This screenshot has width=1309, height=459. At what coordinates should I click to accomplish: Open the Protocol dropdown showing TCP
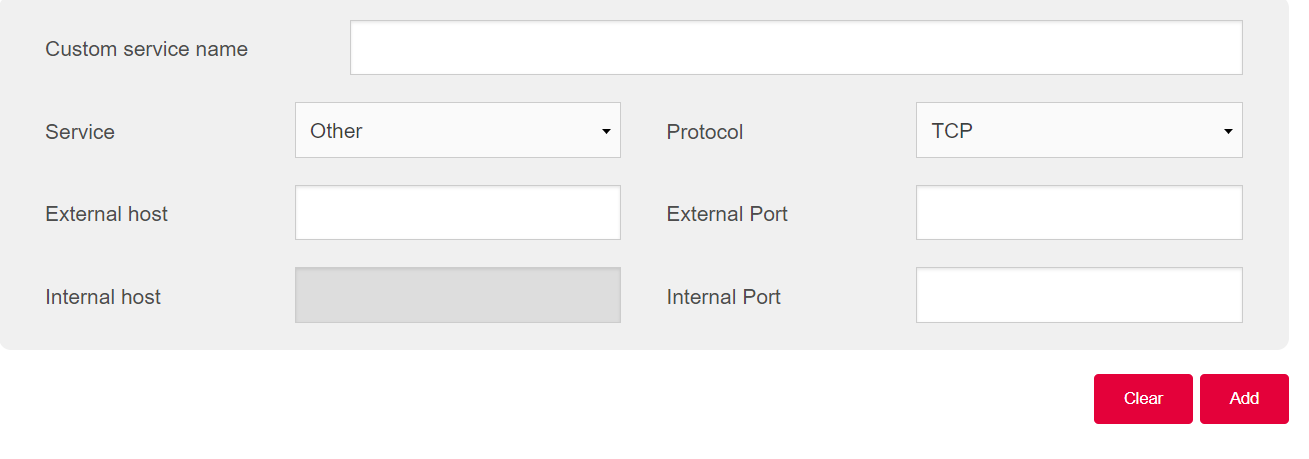[x=1078, y=130]
